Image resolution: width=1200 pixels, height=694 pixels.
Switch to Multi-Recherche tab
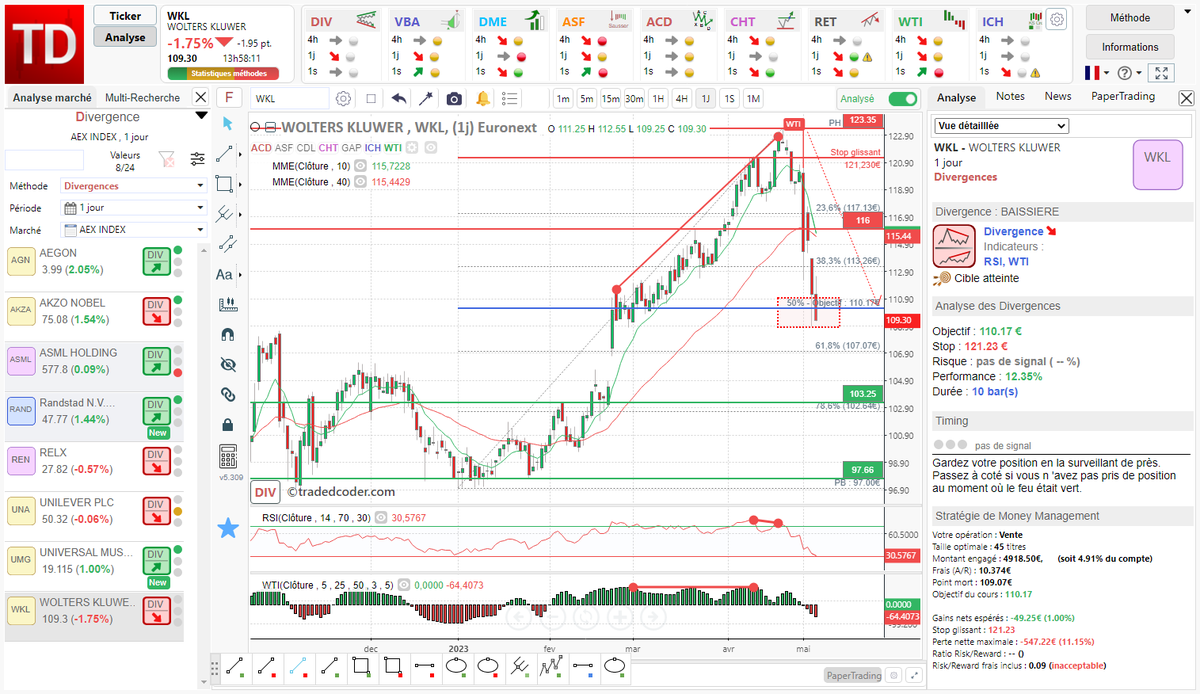pyautogui.click(x=143, y=97)
